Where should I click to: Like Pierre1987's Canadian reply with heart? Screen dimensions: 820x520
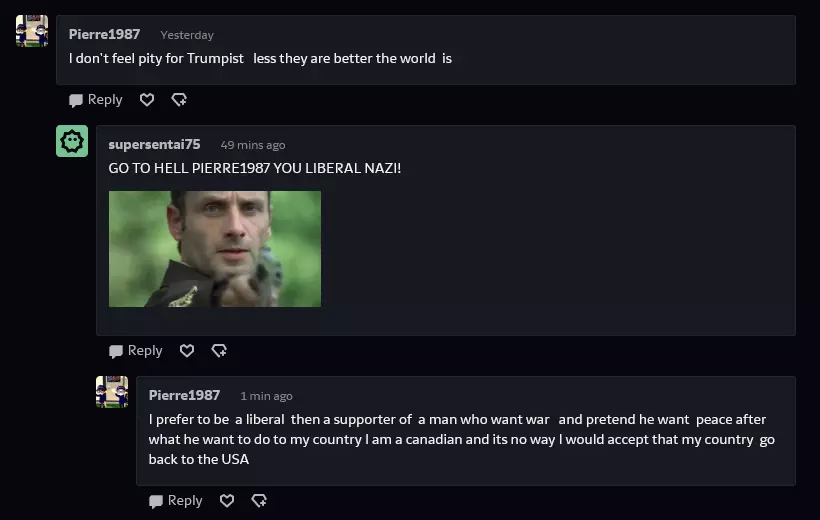227,501
